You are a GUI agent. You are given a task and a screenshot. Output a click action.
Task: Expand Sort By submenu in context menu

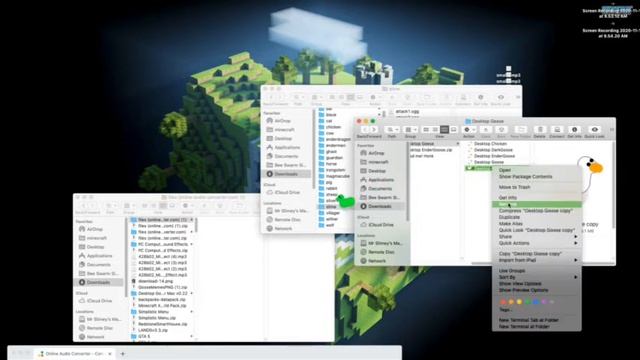tap(537, 277)
